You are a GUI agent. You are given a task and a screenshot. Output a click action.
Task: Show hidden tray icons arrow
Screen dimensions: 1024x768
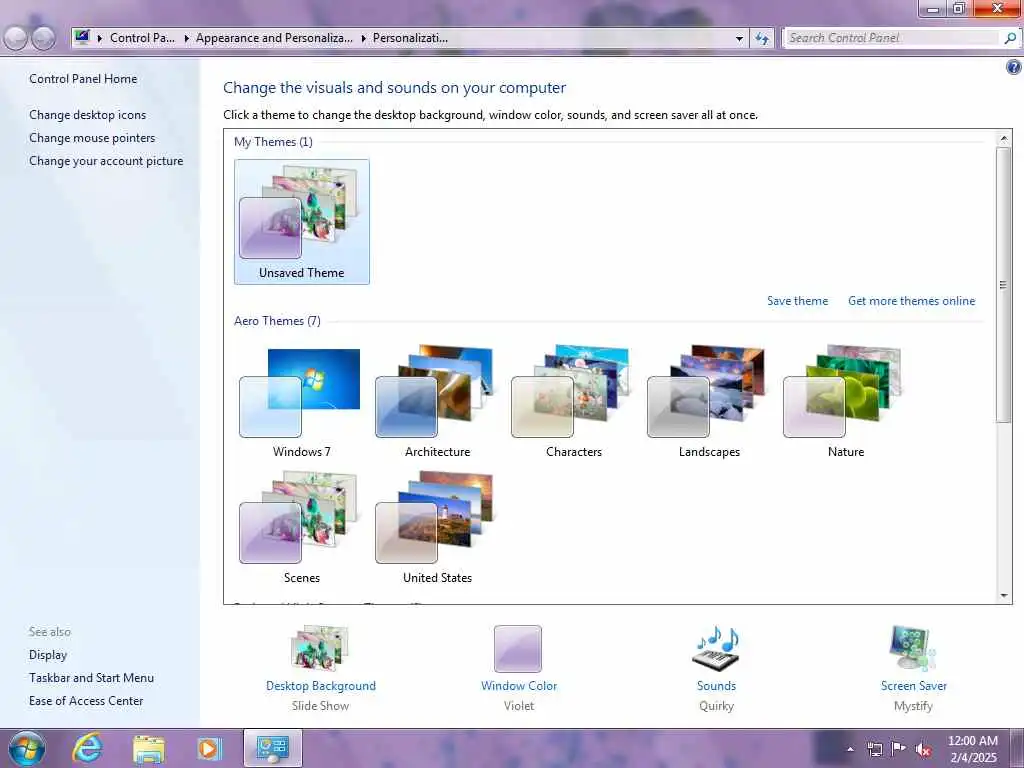(x=850, y=749)
